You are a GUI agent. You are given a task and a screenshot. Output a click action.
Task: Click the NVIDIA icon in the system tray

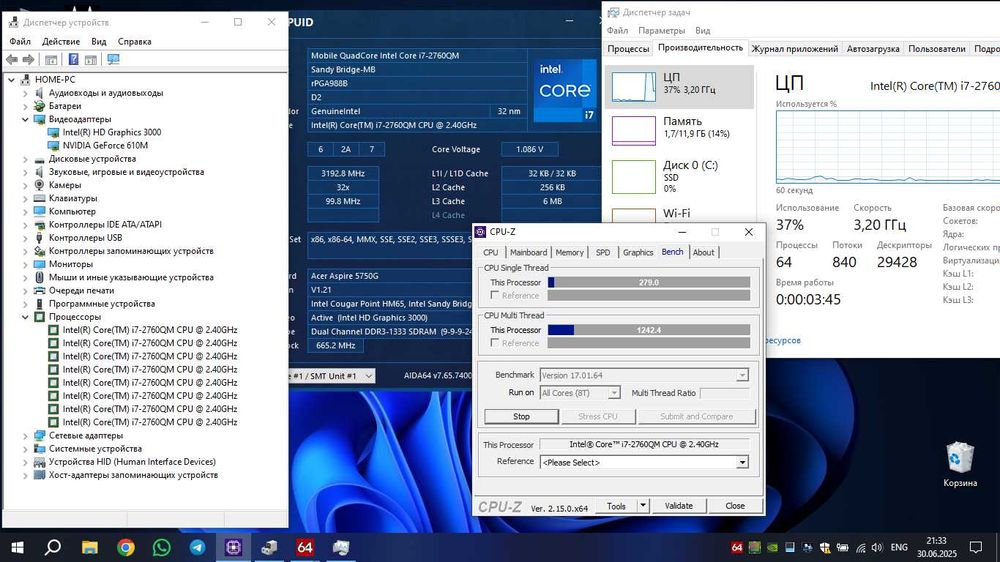772,547
